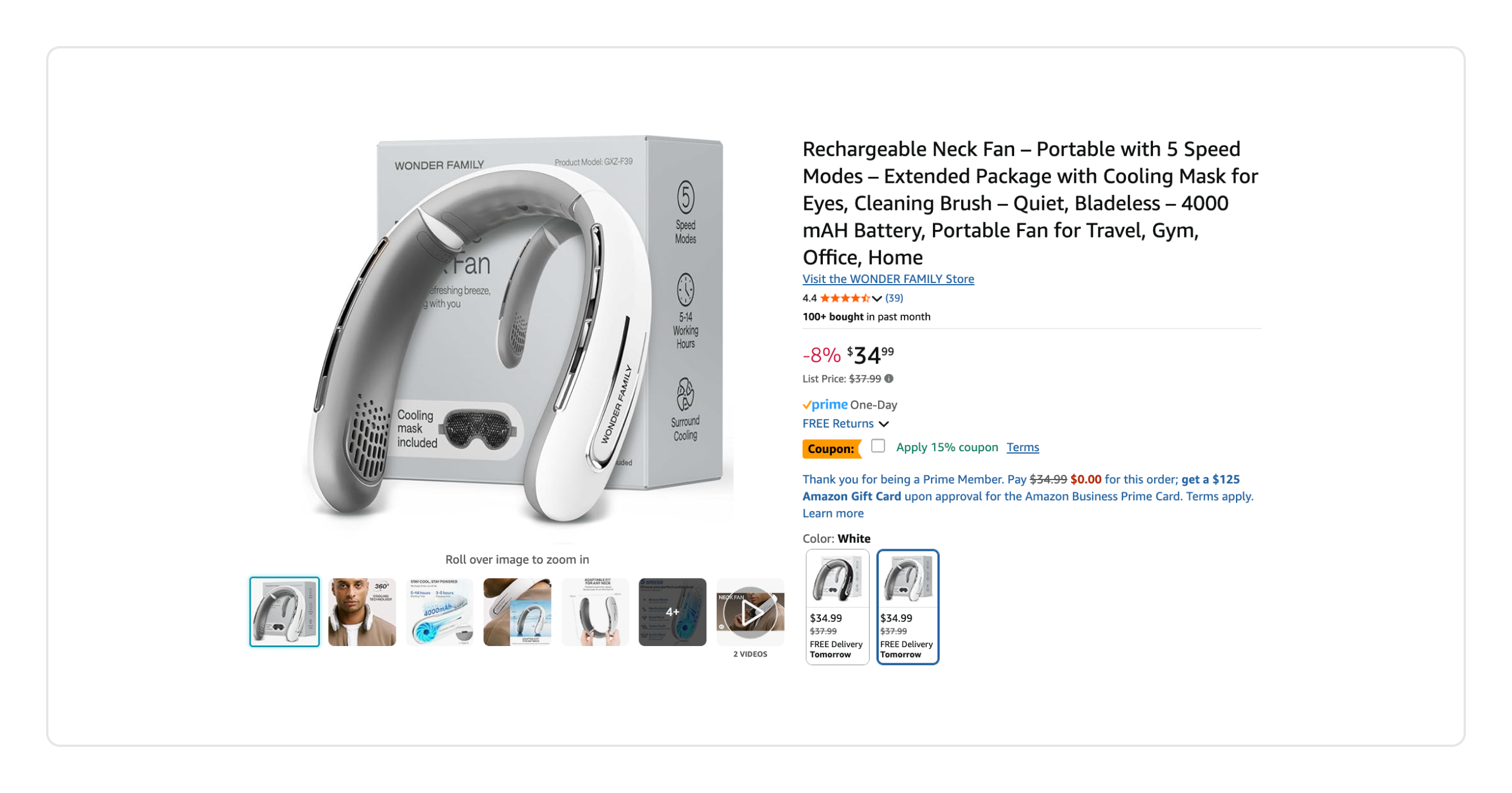
Task: View the shoulder close-up thumbnail
Action: coord(517,611)
